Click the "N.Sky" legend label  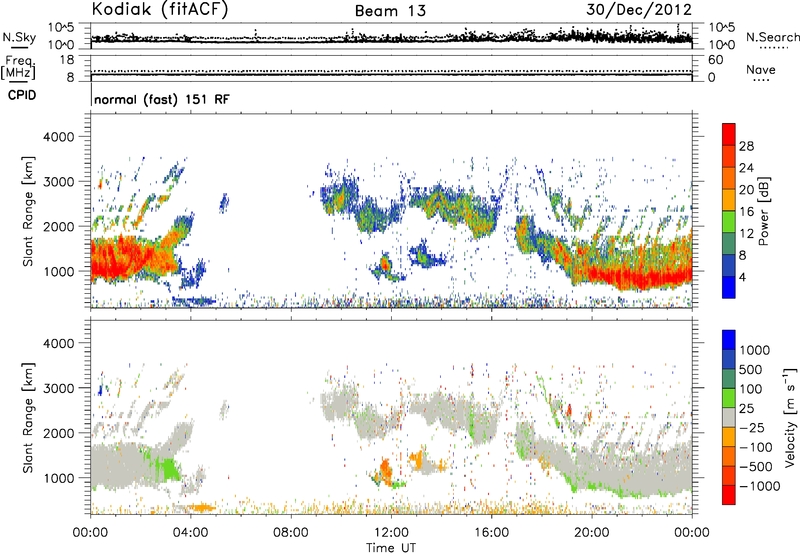pyautogui.click(x=19, y=37)
